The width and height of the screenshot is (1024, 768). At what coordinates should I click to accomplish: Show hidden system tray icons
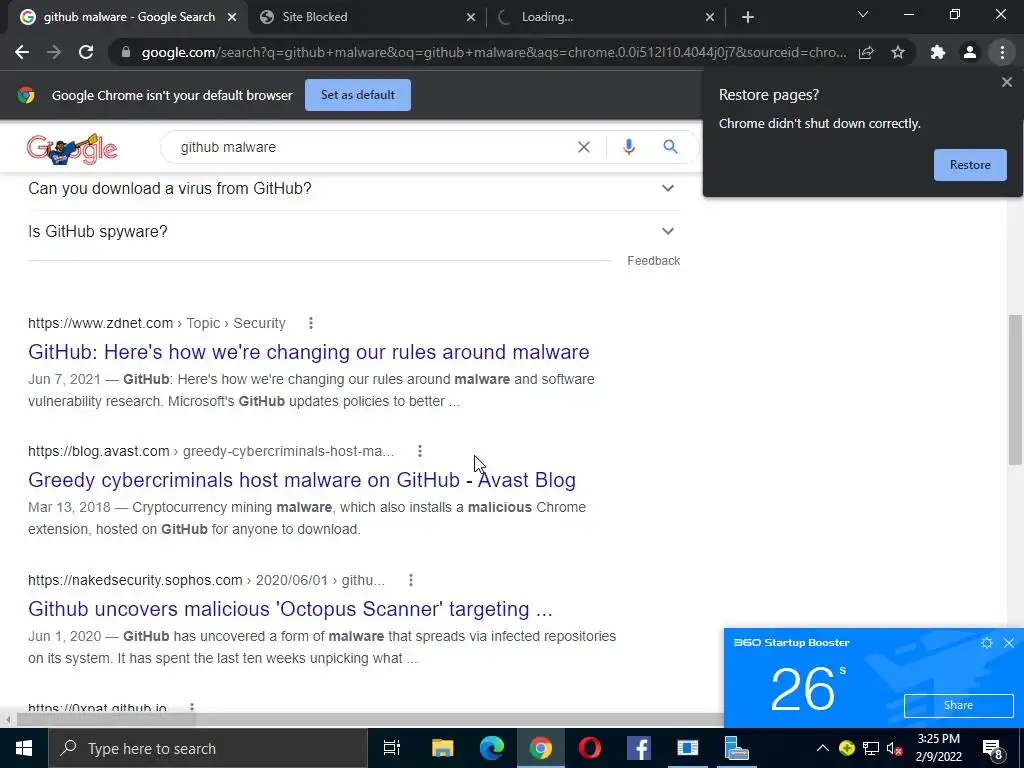coord(823,748)
